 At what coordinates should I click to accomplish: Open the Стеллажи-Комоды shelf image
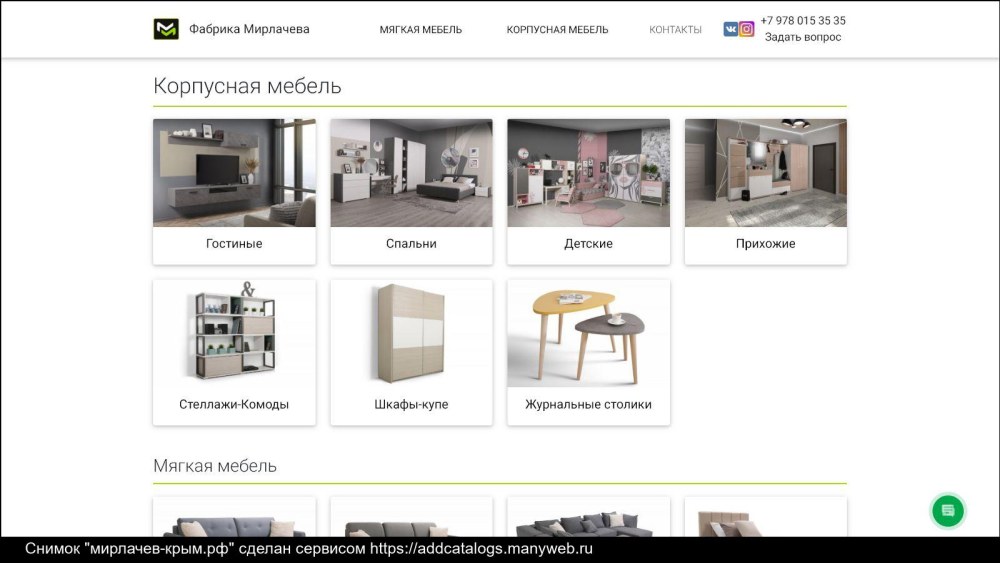coord(234,333)
